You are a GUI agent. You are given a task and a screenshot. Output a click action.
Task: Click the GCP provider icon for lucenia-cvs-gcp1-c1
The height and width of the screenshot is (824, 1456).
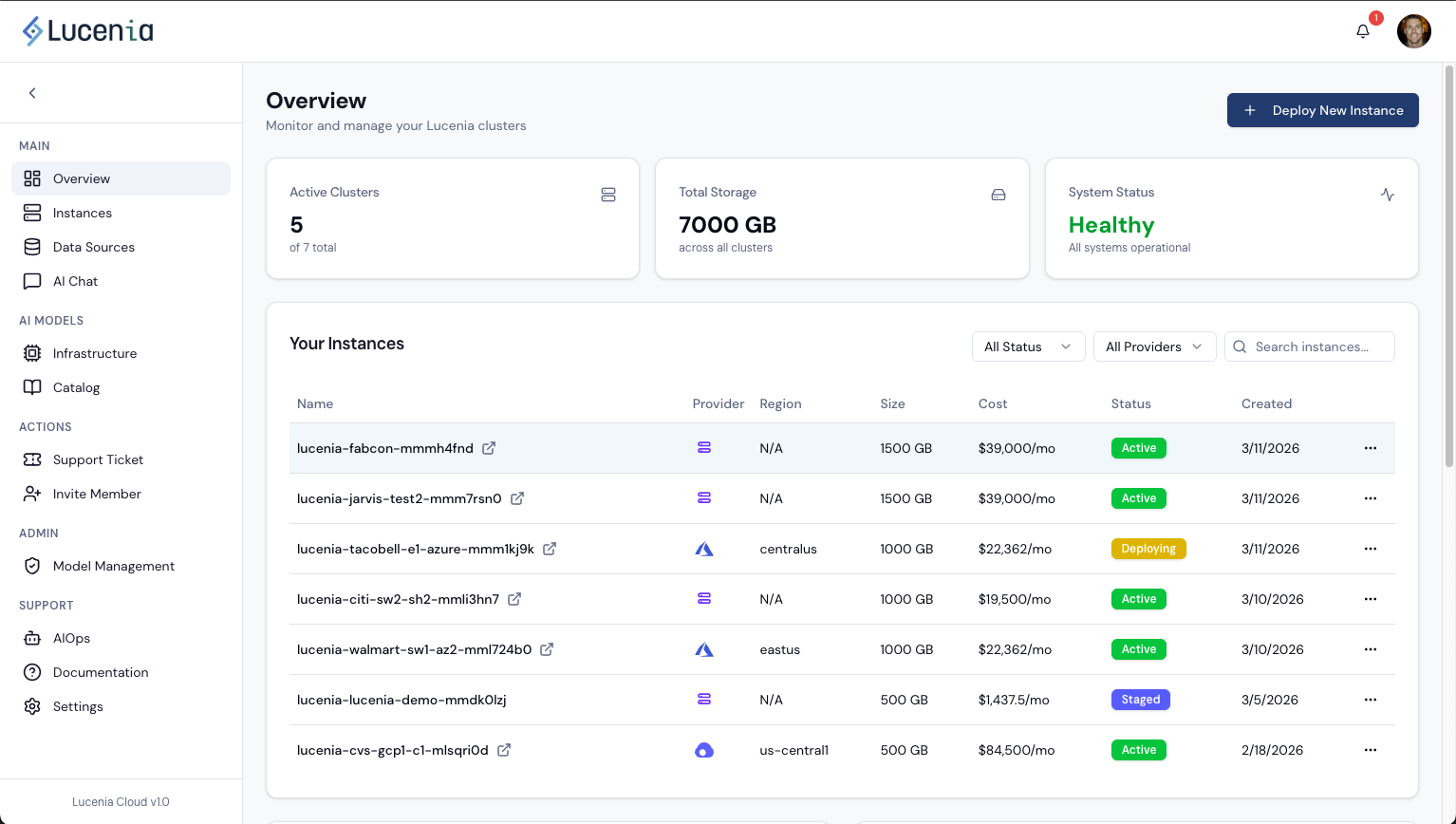pyautogui.click(x=704, y=750)
